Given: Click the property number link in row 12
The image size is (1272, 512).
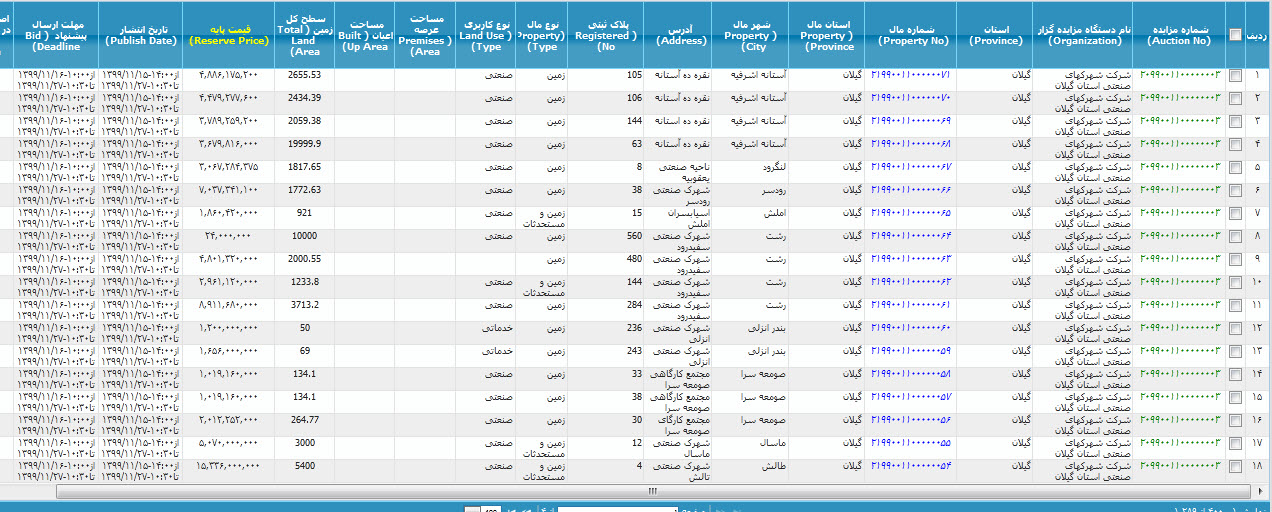Looking at the screenshot, I should point(910,328).
